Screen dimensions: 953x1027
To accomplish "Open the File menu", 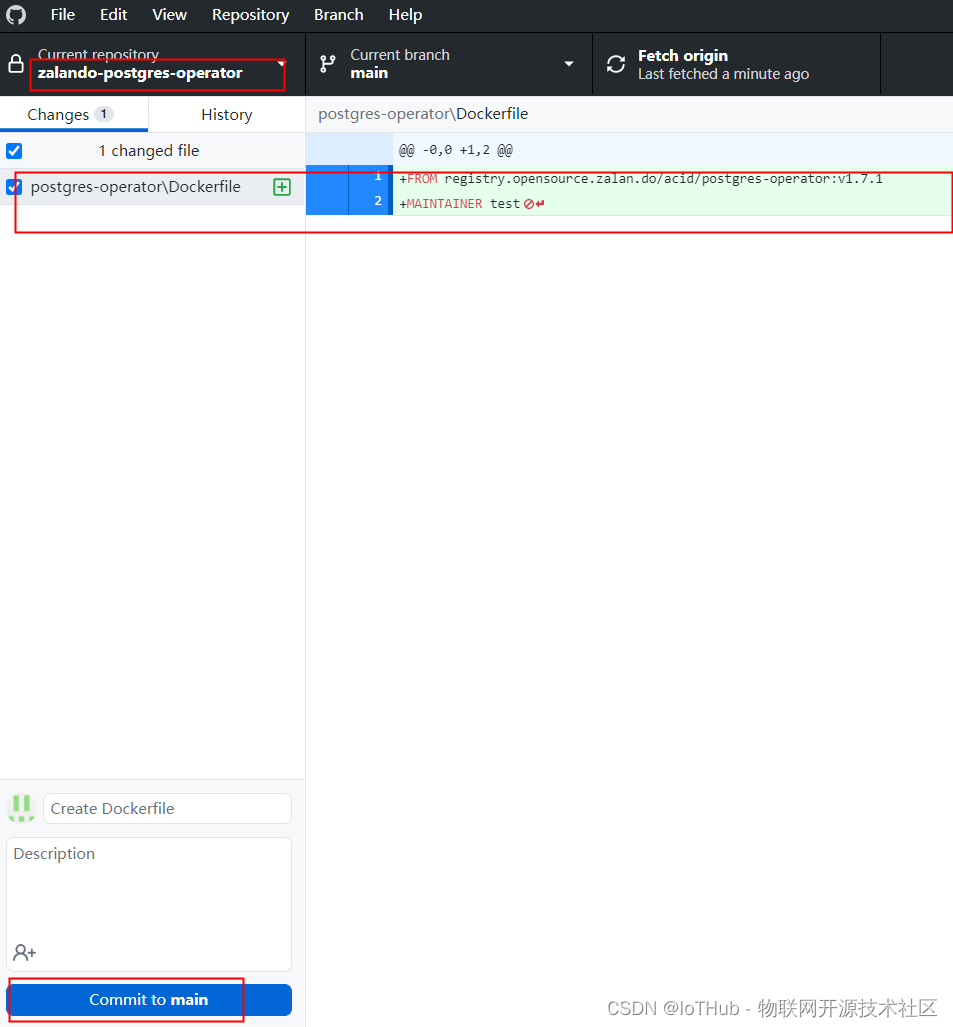I will [x=63, y=14].
